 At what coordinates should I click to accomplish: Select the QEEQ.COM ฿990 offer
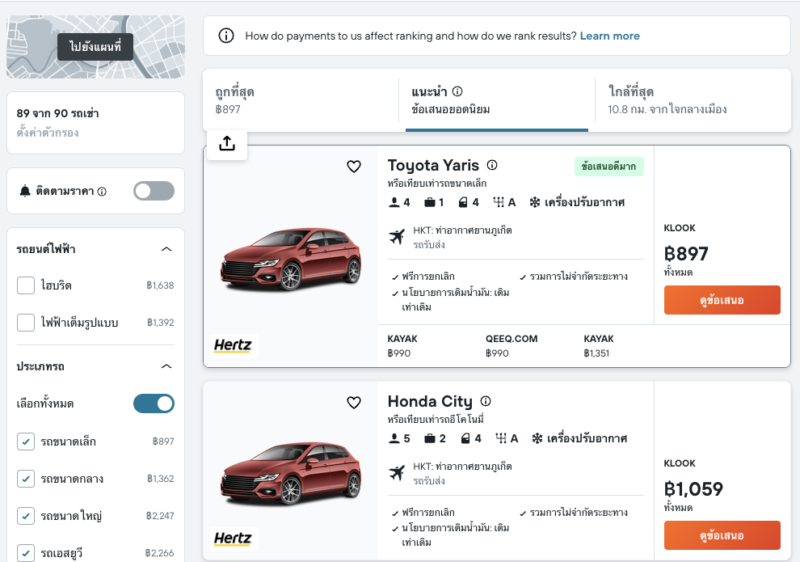511,346
